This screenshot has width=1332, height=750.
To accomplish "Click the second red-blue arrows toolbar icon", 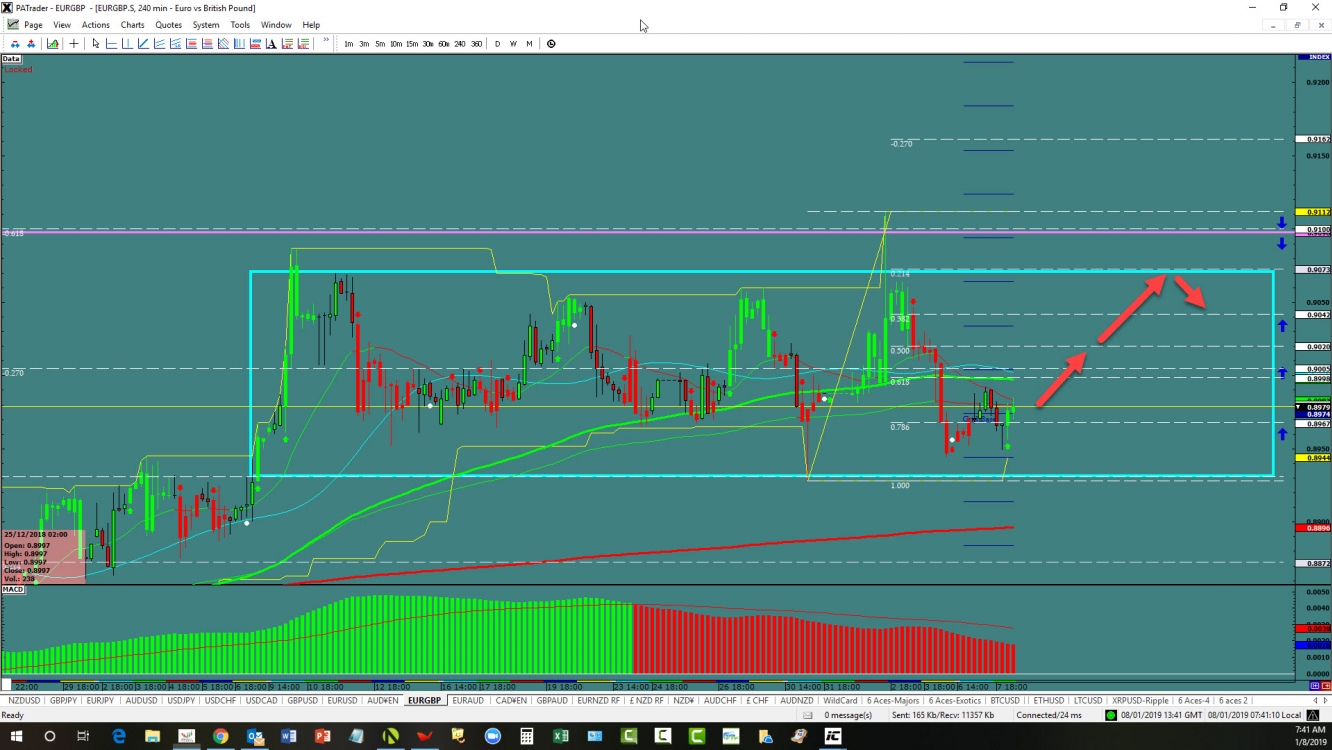I will 31,44.
